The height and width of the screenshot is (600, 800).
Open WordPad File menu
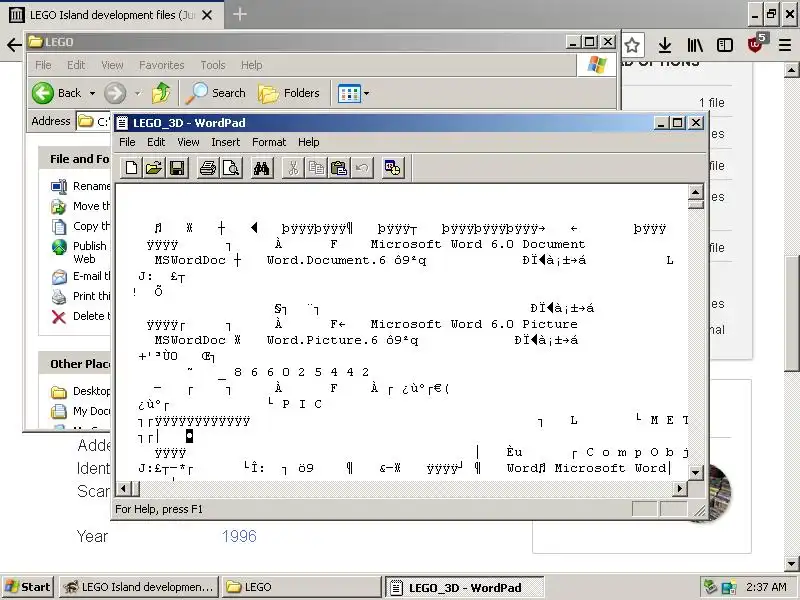(x=127, y=142)
